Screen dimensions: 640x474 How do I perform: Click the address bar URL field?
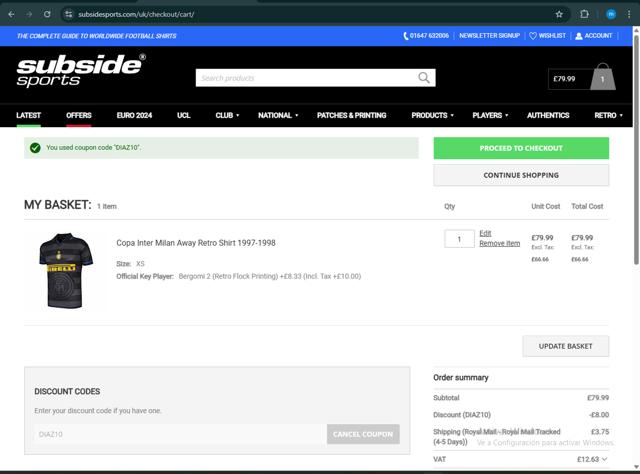point(310,14)
